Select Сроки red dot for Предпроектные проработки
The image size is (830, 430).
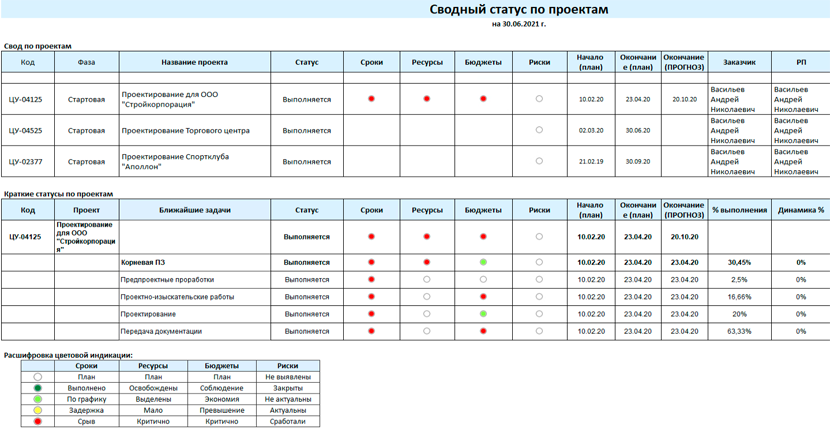(x=372, y=279)
